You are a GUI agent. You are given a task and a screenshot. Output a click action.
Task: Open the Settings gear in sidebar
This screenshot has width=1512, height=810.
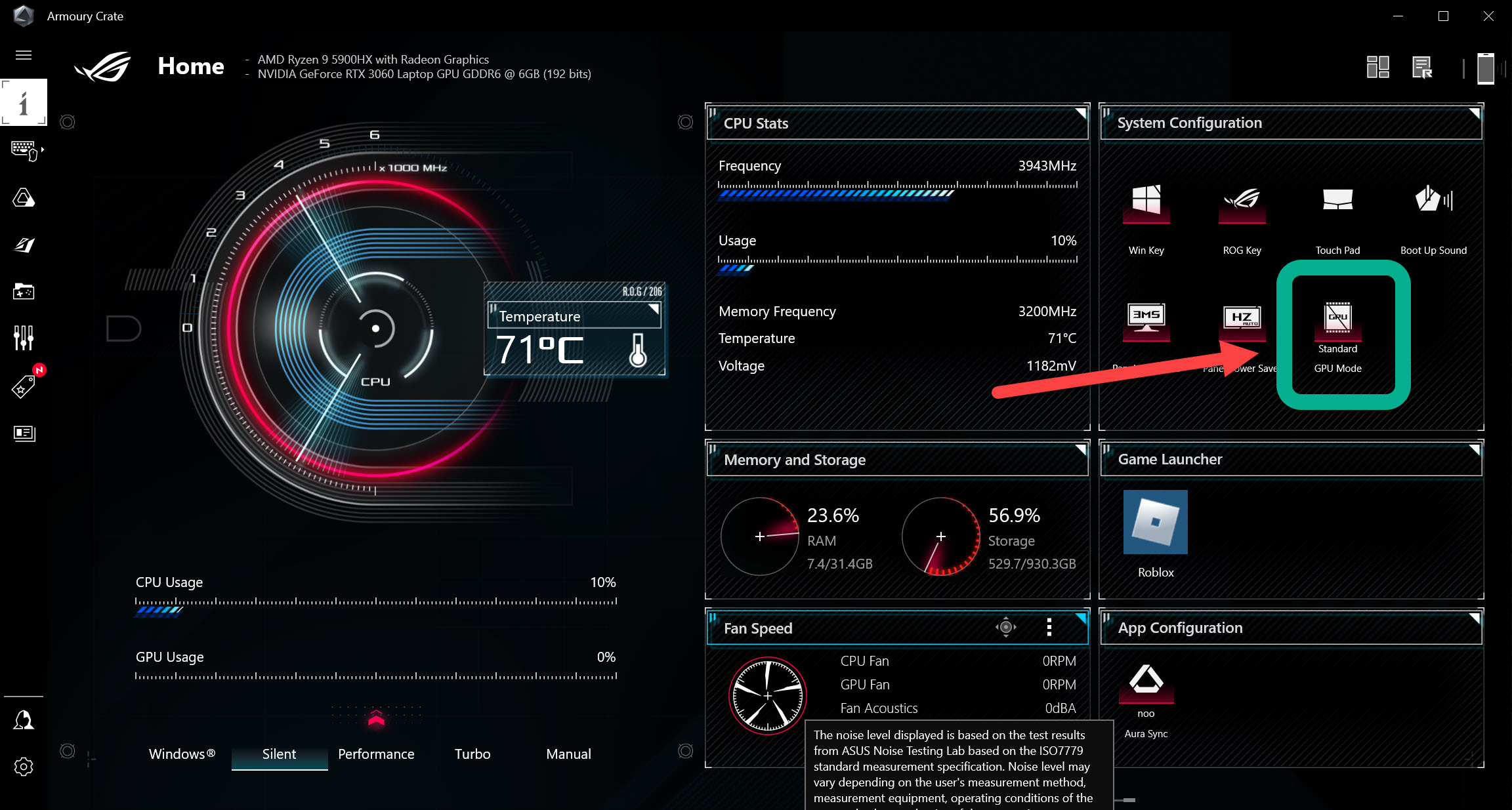[x=24, y=767]
